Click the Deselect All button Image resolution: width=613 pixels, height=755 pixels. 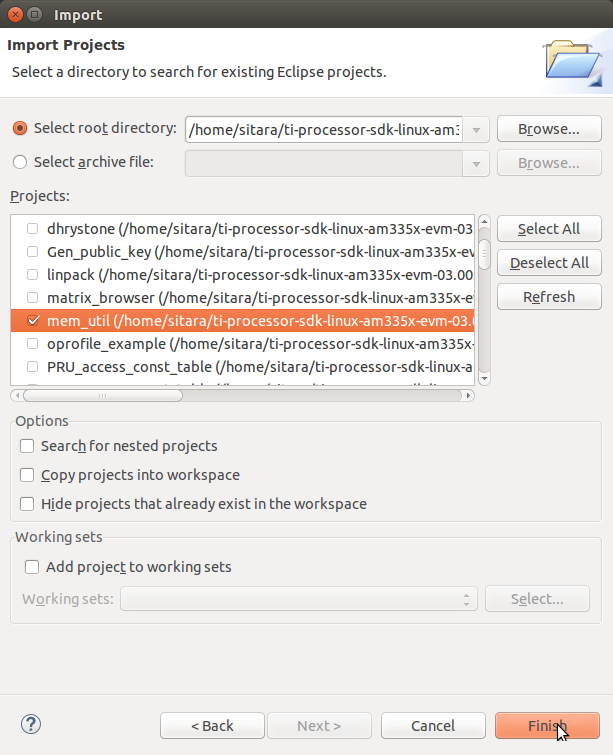pos(548,263)
